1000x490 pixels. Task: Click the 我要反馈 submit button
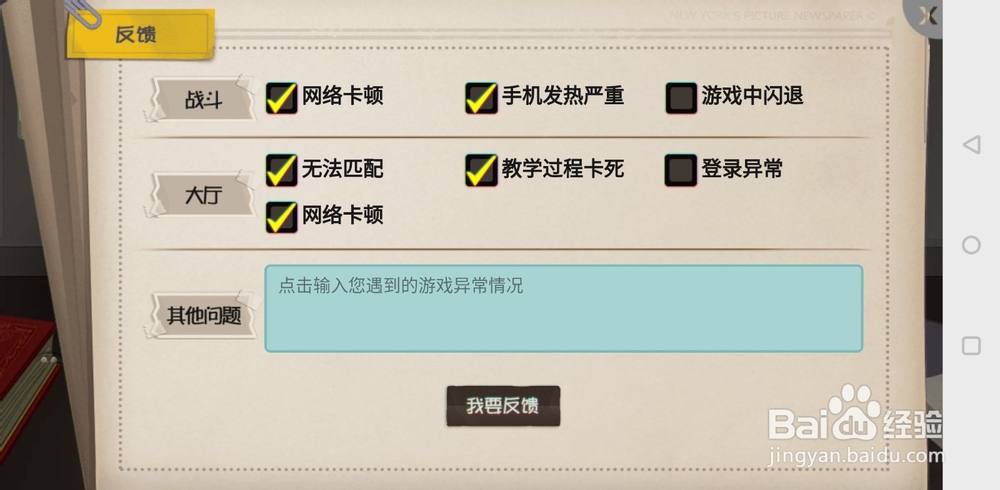503,406
